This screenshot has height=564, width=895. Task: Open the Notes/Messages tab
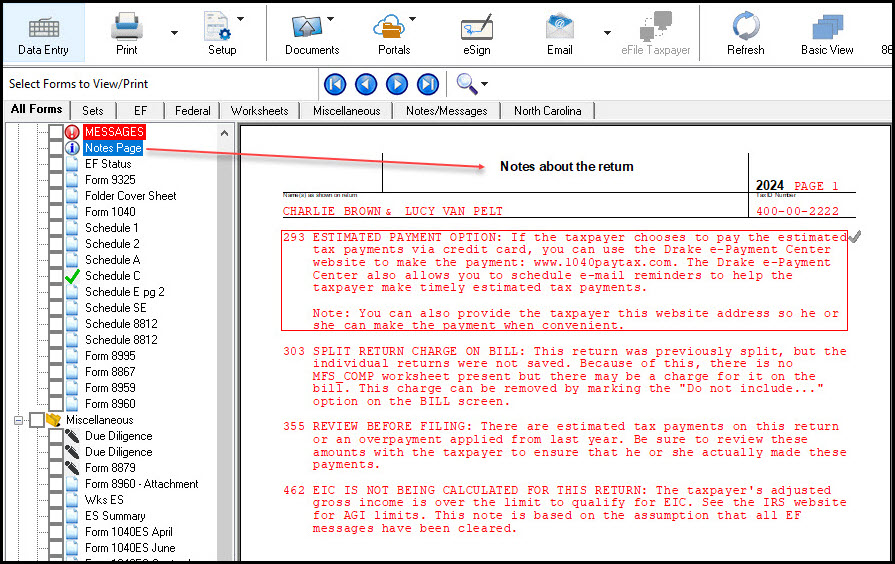pyautogui.click(x=446, y=111)
